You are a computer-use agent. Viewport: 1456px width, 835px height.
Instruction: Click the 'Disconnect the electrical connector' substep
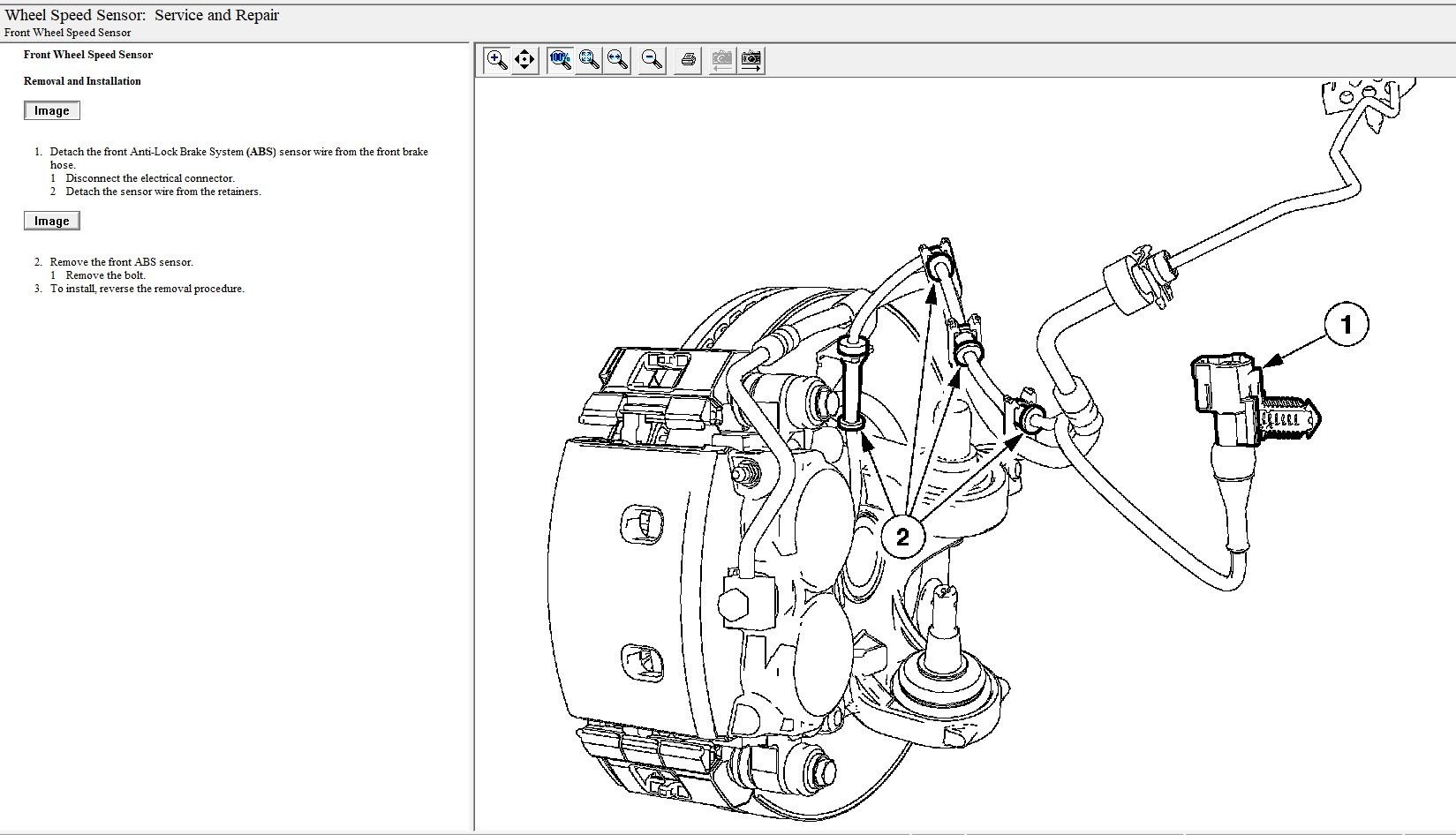click(150, 178)
